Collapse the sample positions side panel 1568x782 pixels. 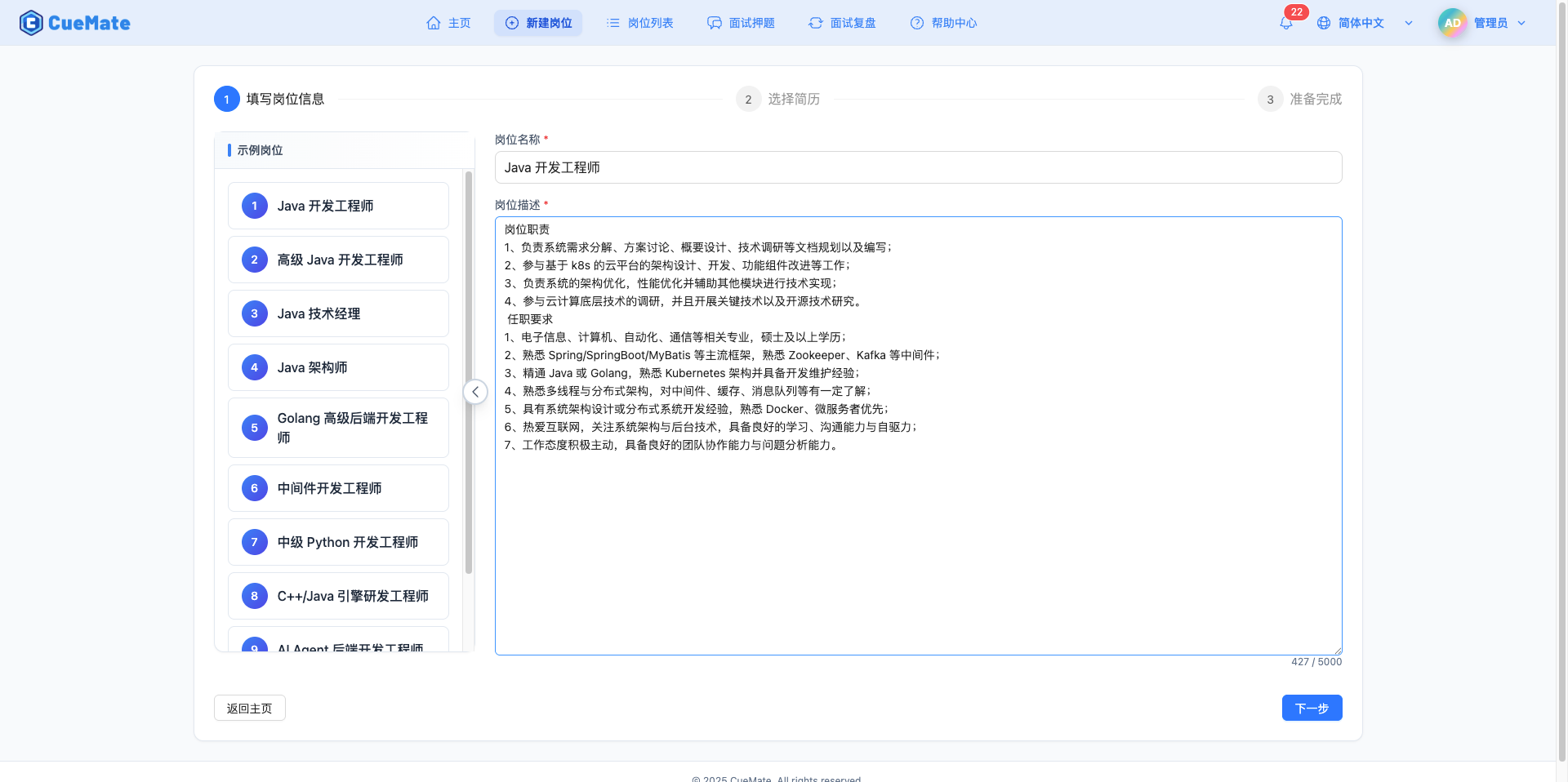click(475, 392)
